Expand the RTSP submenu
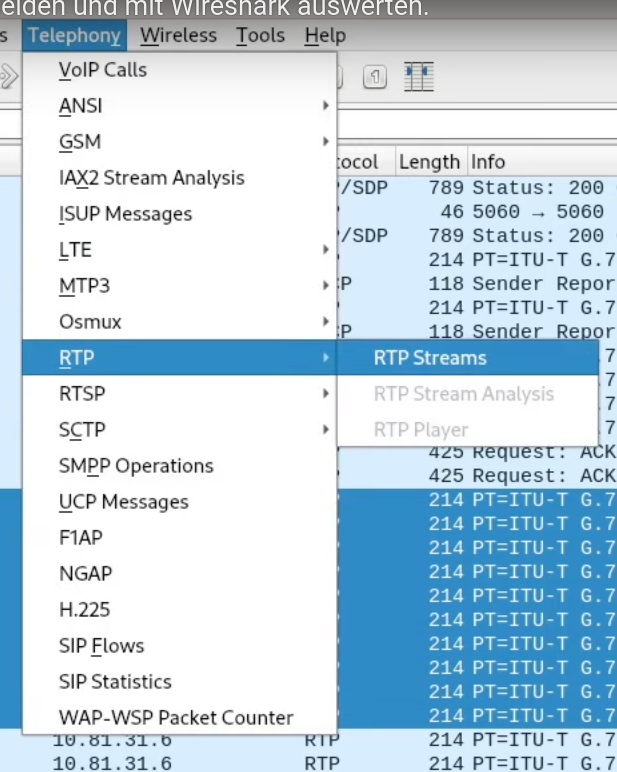This screenshot has height=772, width=617. (x=180, y=393)
